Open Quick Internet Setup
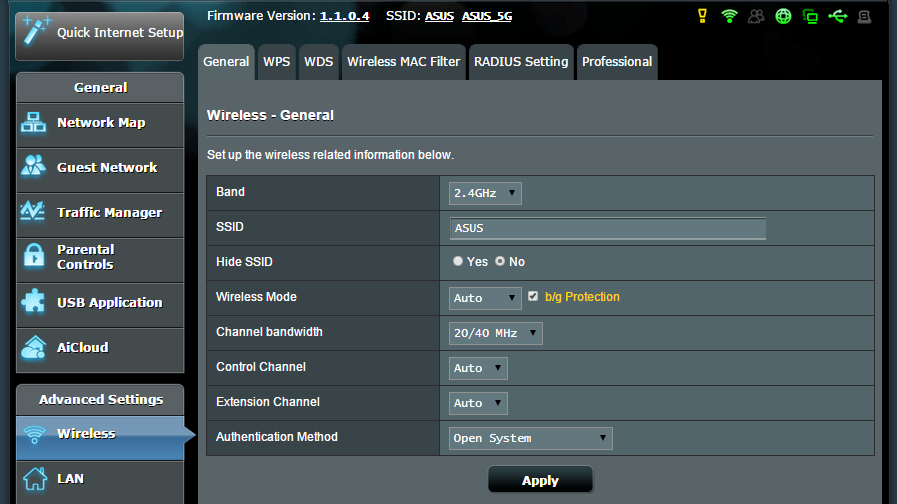The width and height of the screenshot is (897, 504). (x=100, y=35)
